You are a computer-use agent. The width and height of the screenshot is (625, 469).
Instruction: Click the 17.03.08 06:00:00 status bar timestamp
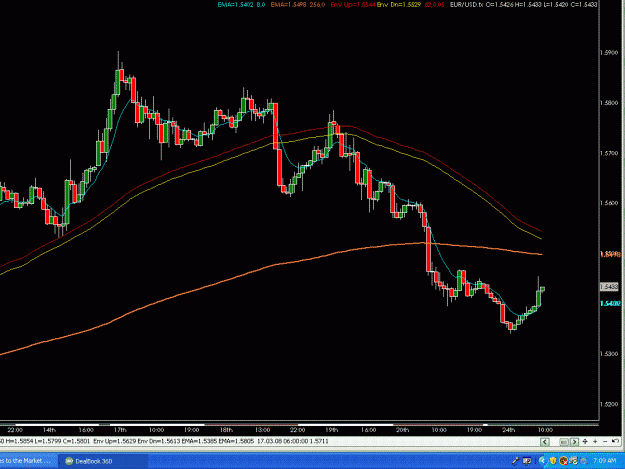coord(283,441)
